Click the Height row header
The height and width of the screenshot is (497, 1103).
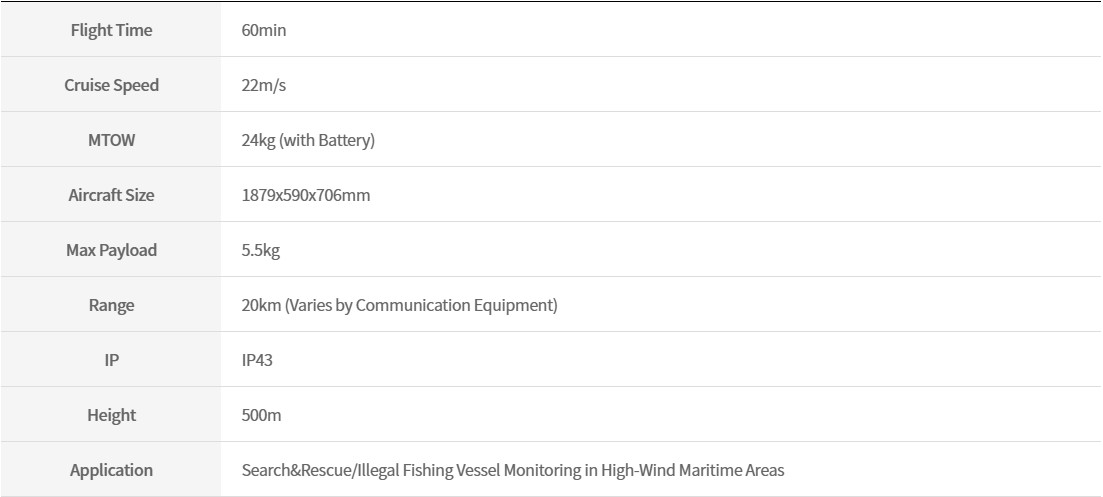[111, 415]
